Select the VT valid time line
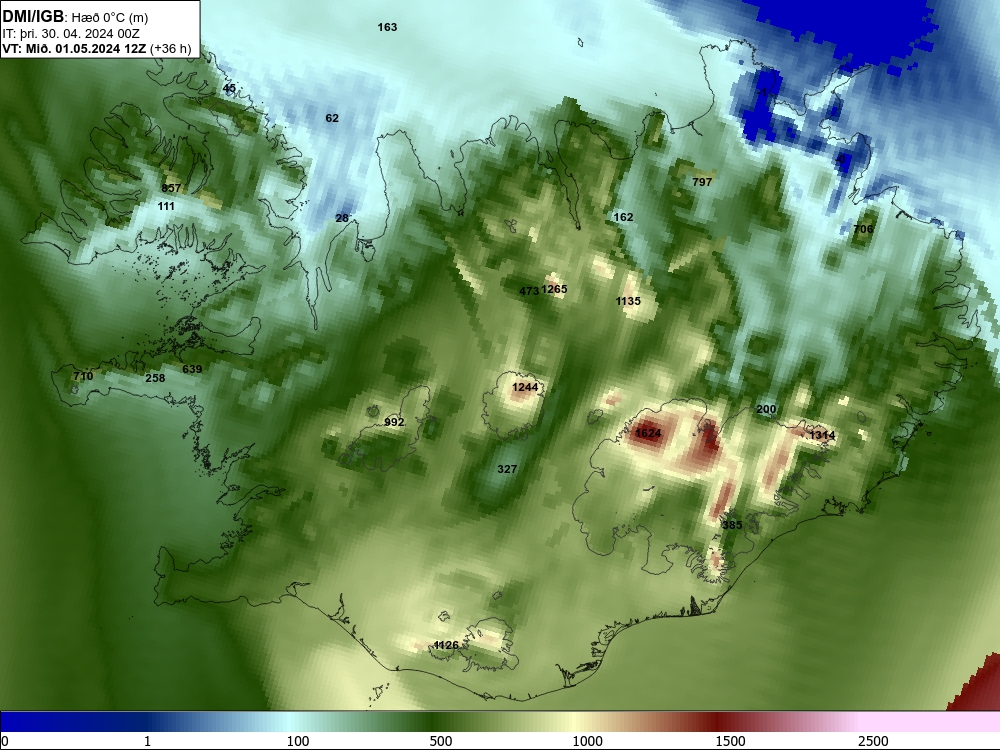 (x=97, y=48)
